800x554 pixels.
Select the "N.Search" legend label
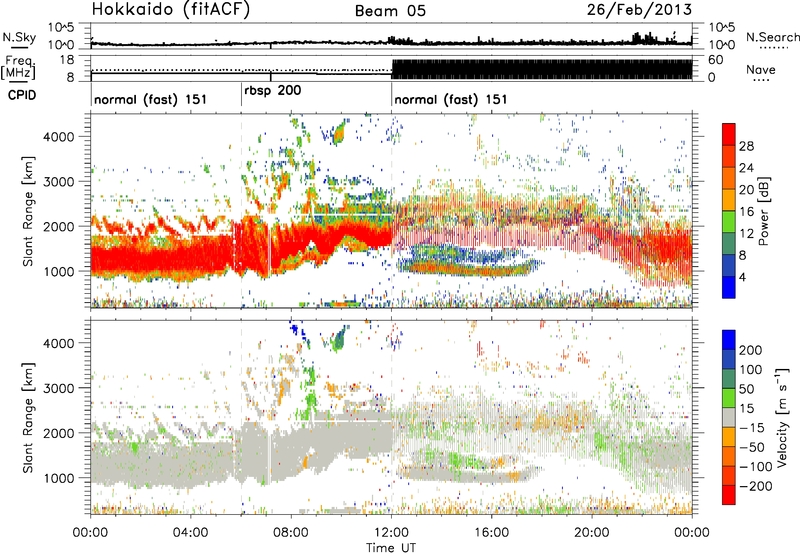click(x=773, y=37)
